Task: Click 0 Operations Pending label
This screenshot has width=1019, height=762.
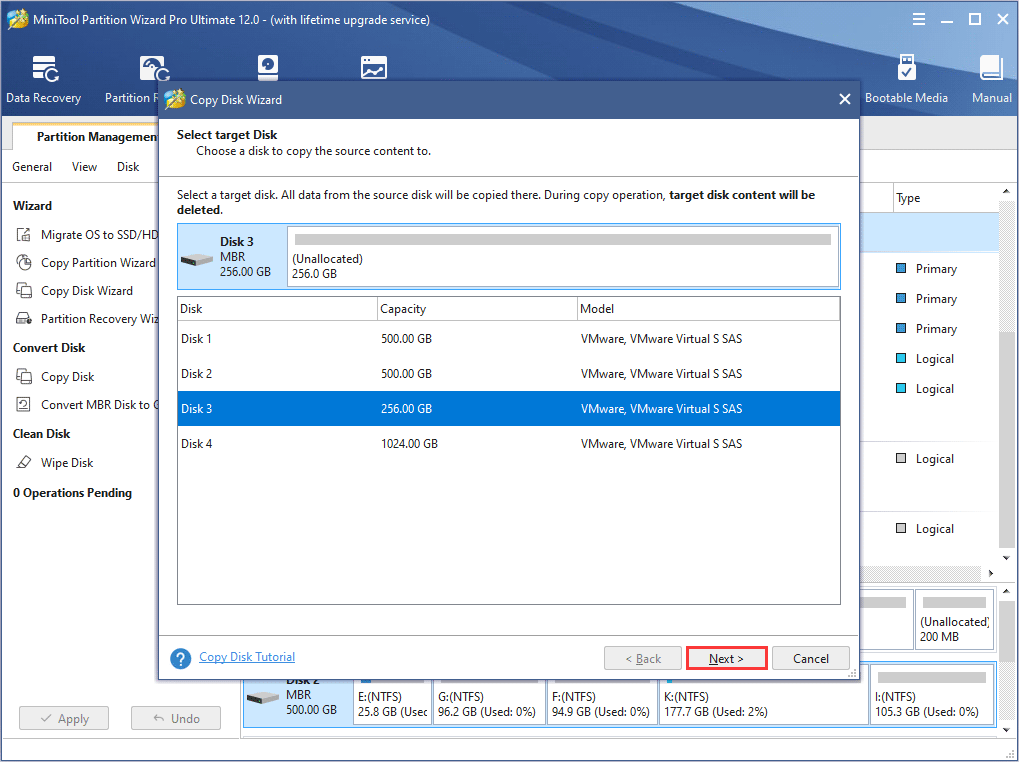Action: pos(72,493)
